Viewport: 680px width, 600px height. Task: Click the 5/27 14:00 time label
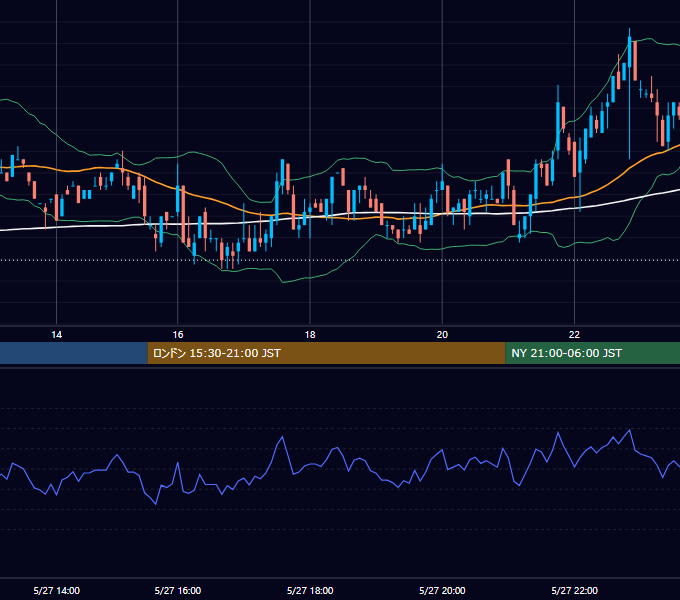pyautogui.click(x=56, y=590)
